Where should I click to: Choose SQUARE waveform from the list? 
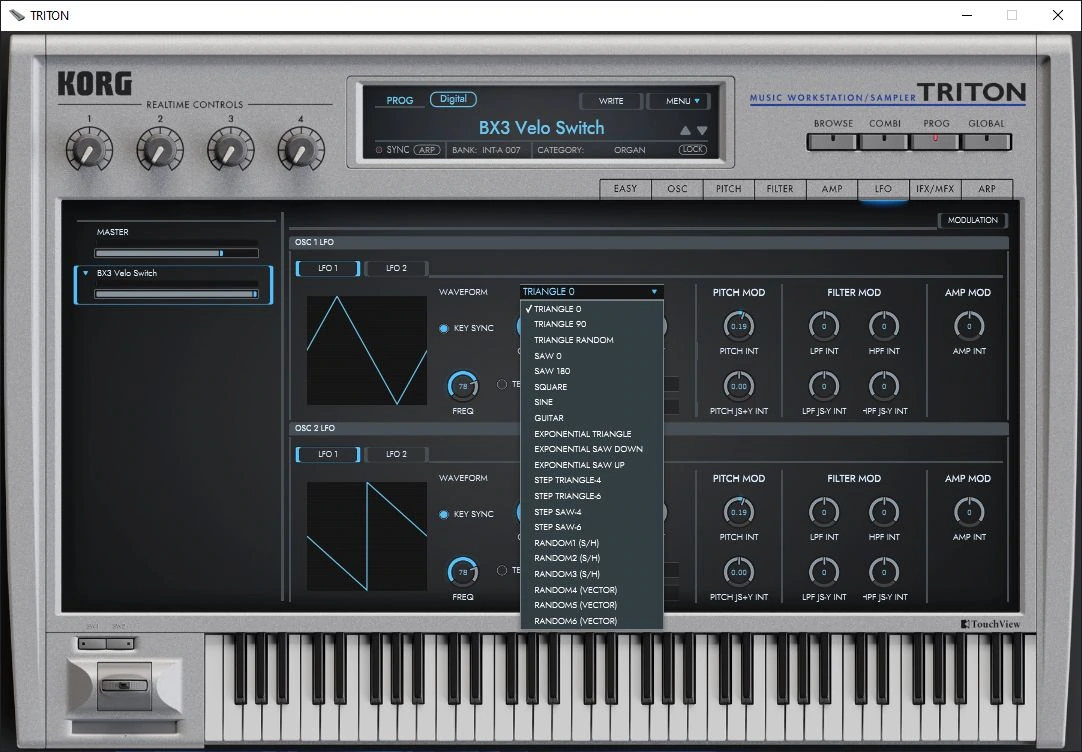tap(591, 387)
